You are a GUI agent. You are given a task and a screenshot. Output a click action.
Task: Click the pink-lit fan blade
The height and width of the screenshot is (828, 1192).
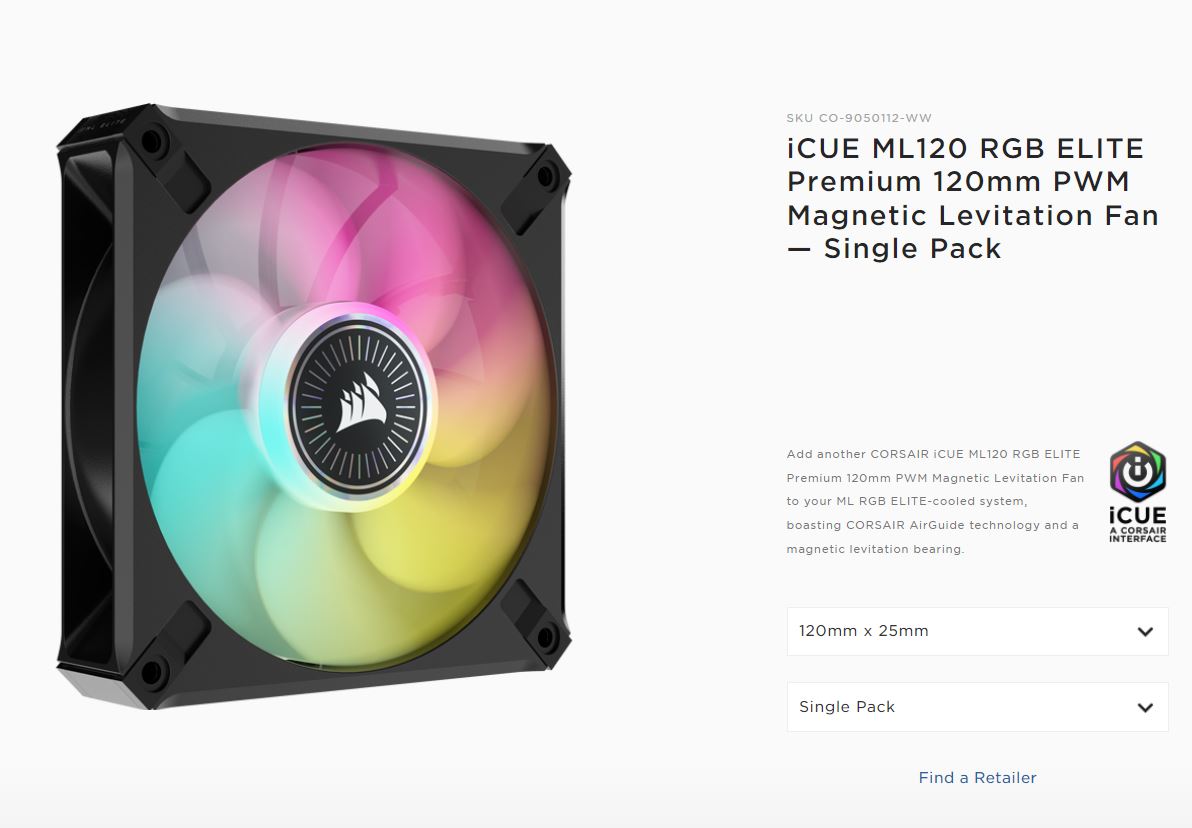pos(411,228)
